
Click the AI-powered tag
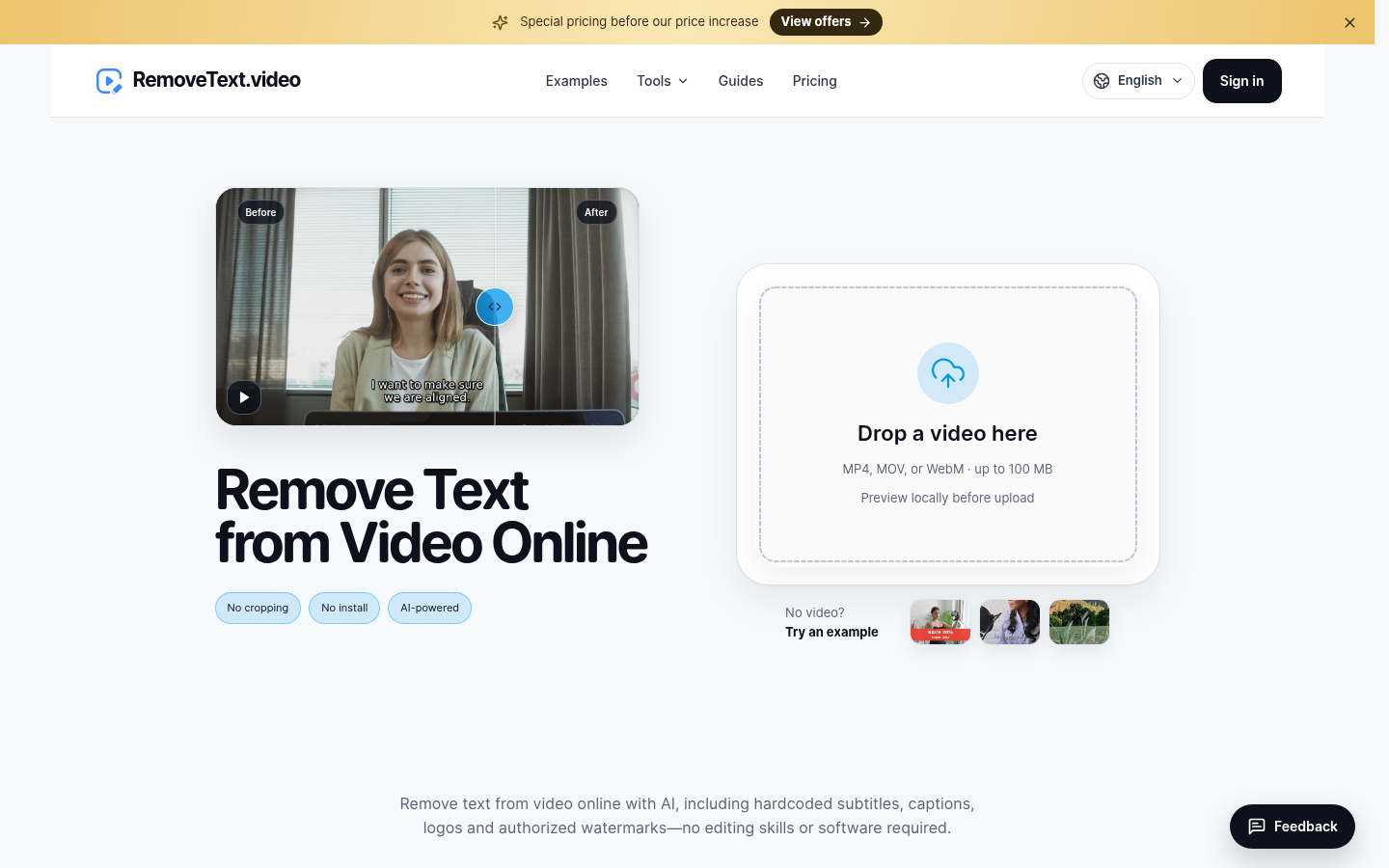[429, 609]
